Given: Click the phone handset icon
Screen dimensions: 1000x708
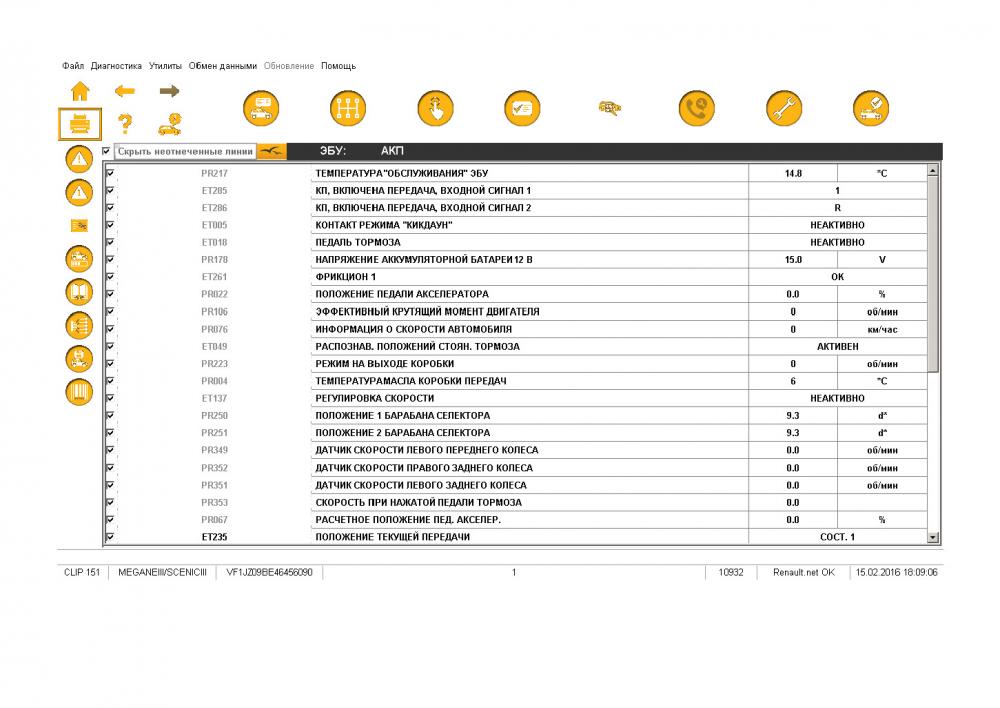Looking at the screenshot, I should click(696, 108).
